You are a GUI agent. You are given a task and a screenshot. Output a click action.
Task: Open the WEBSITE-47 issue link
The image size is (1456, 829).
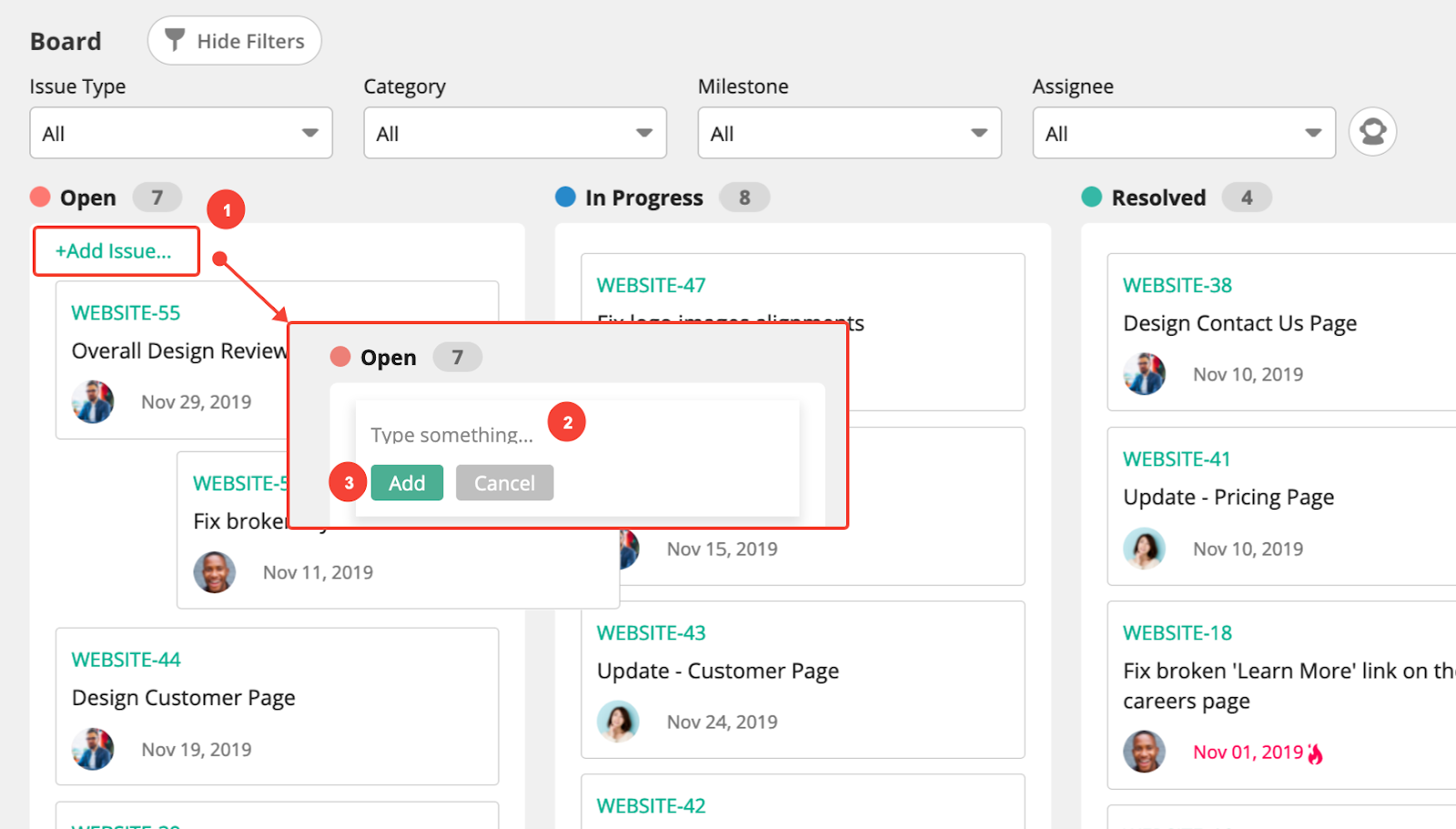651,284
